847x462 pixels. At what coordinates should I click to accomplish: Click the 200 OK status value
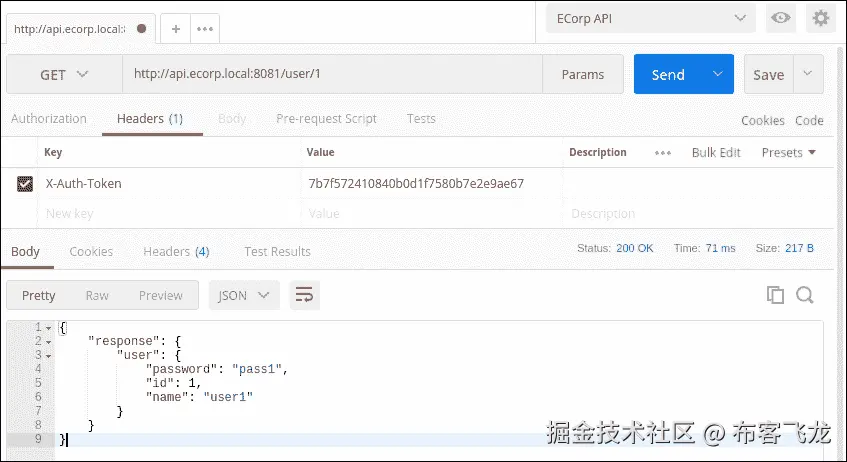(635, 249)
